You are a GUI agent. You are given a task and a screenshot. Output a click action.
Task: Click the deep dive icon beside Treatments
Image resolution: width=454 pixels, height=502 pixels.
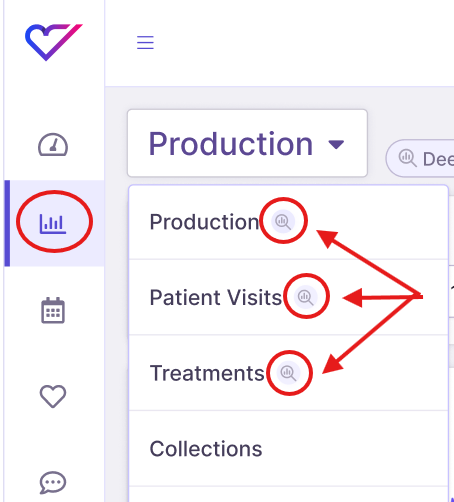[x=288, y=373]
